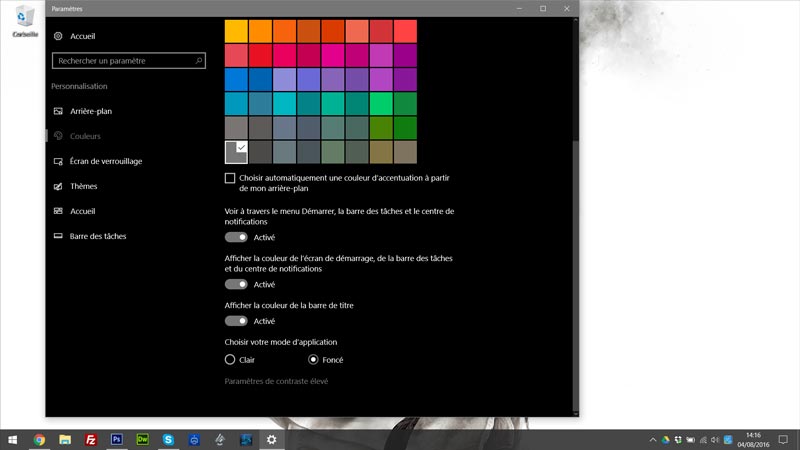Click the search magnifier icon
The height and width of the screenshot is (450, 800).
pyautogui.click(x=198, y=61)
